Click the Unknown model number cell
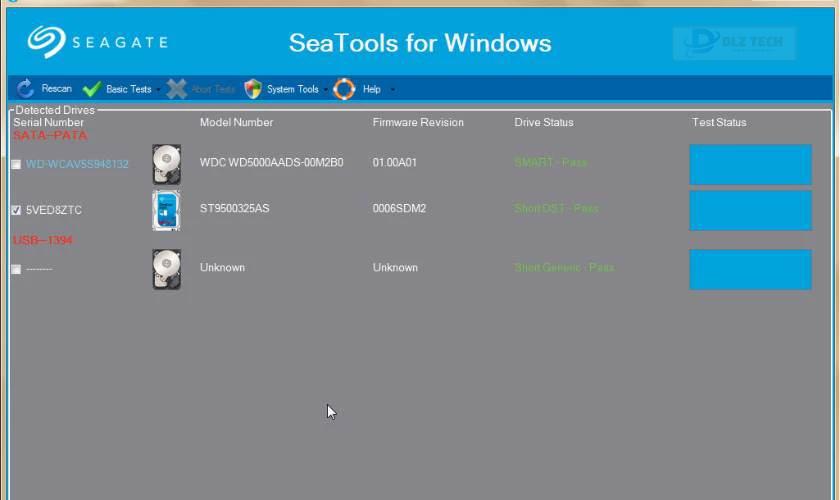The image size is (840, 500). click(x=222, y=267)
